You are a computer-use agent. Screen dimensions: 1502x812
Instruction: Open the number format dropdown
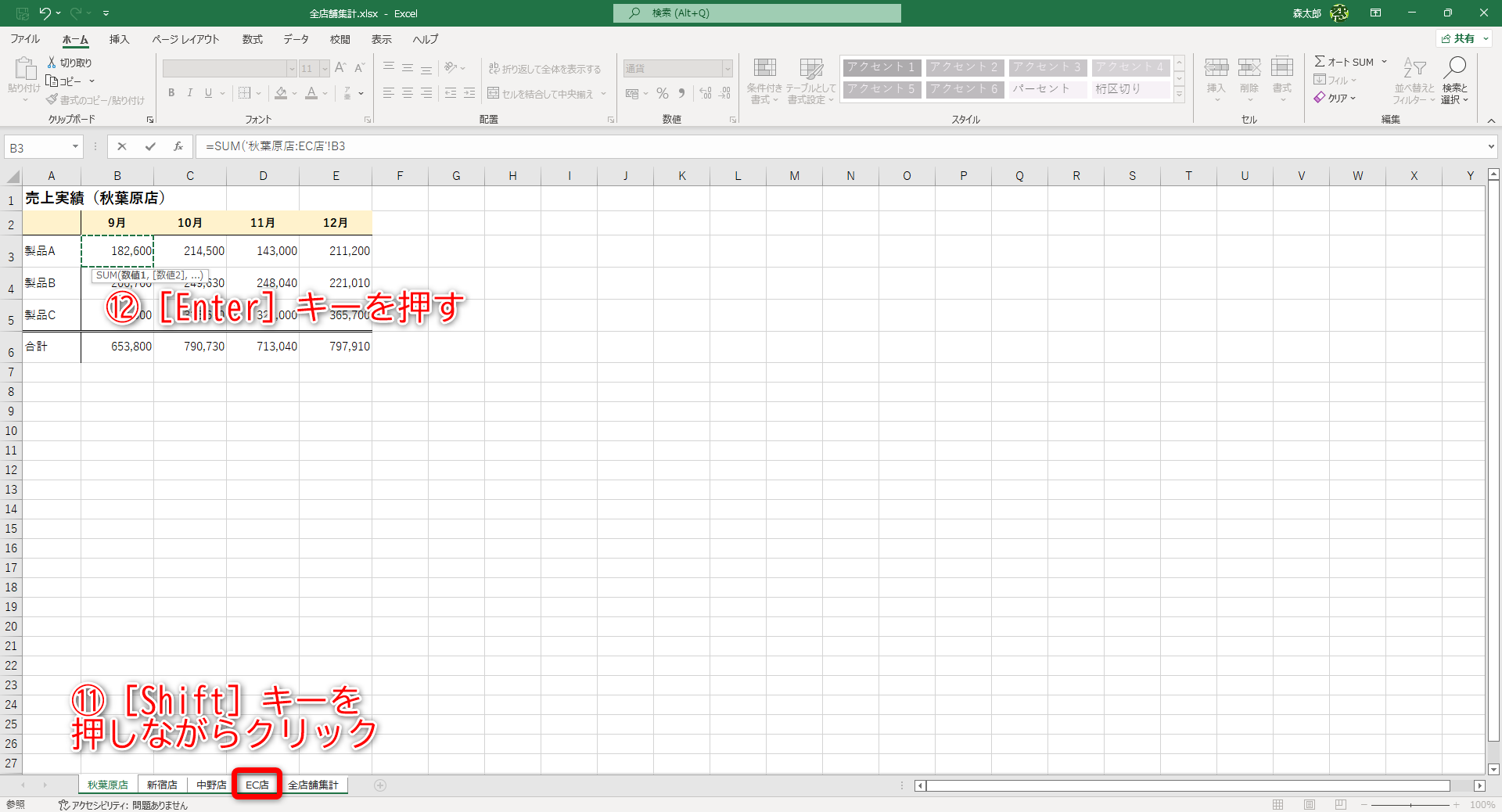728,69
